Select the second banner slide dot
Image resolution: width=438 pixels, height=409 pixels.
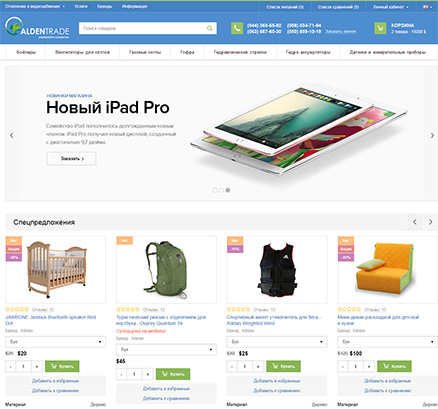[221, 190]
